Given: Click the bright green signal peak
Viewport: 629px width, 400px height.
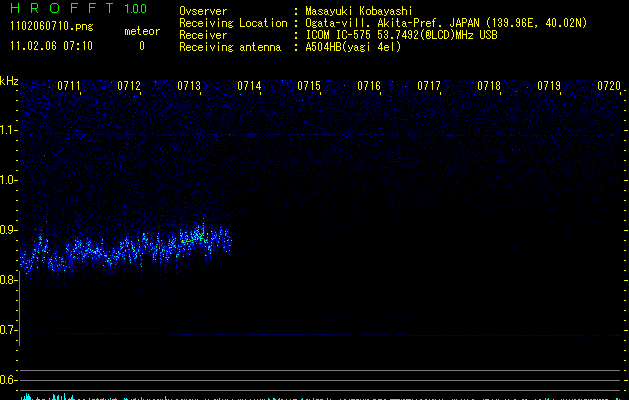Looking at the screenshot, I should (197, 237).
